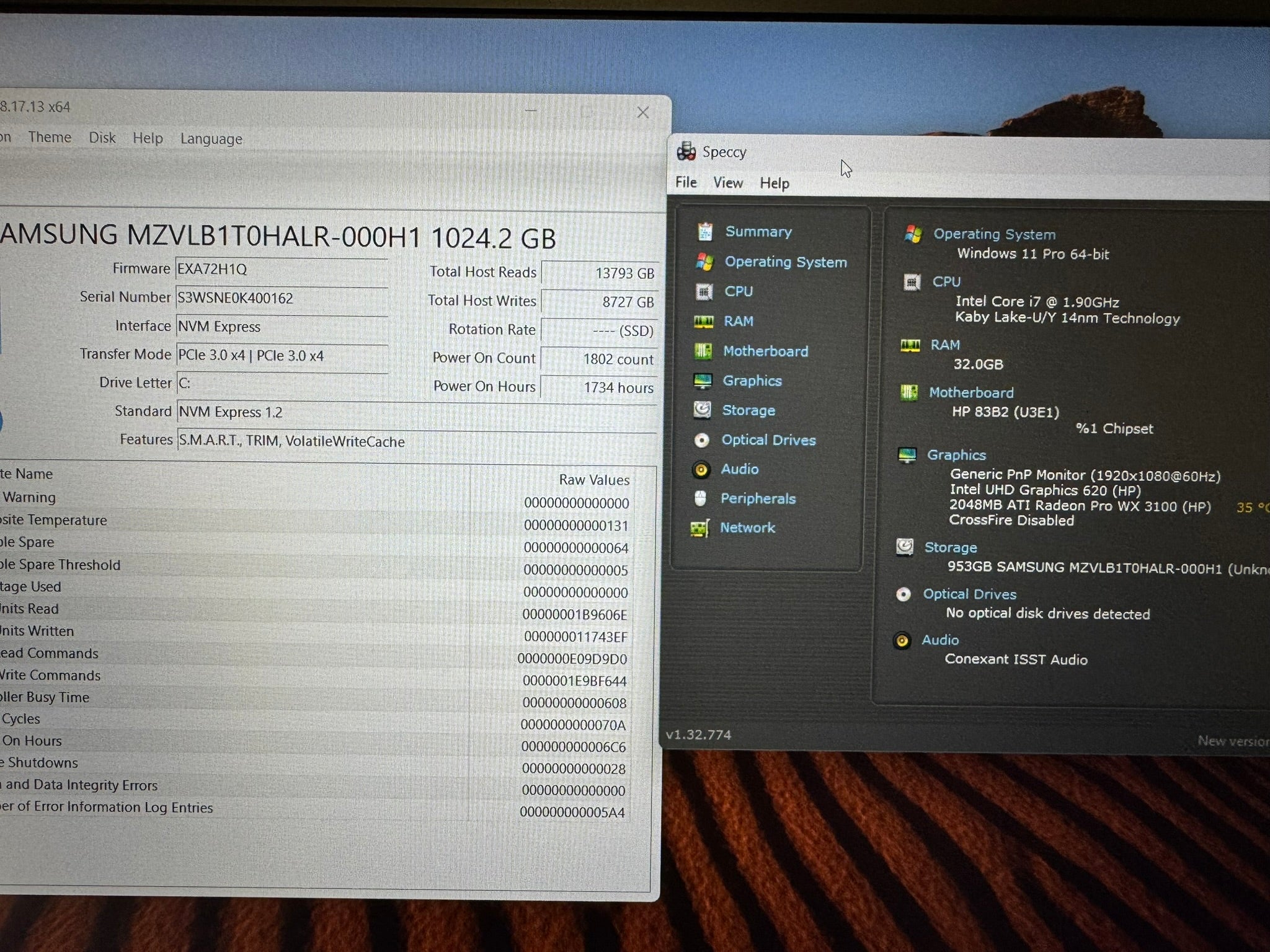This screenshot has height=952, width=1270.
Task: Open the Disk menu in CrystalDiskInfo
Action: [x=102, y=138]
